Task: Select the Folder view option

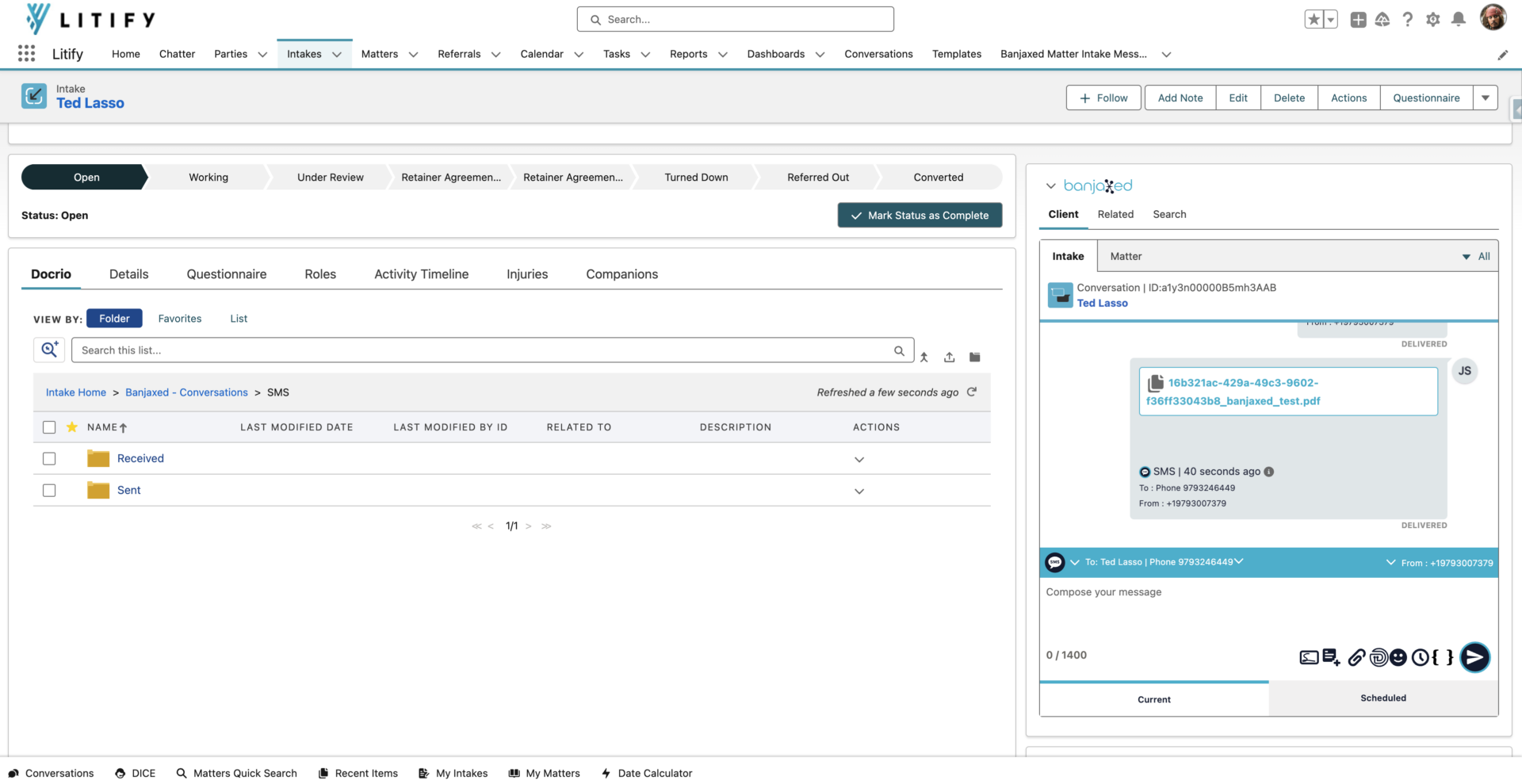Action: click(x=114, y=318)
